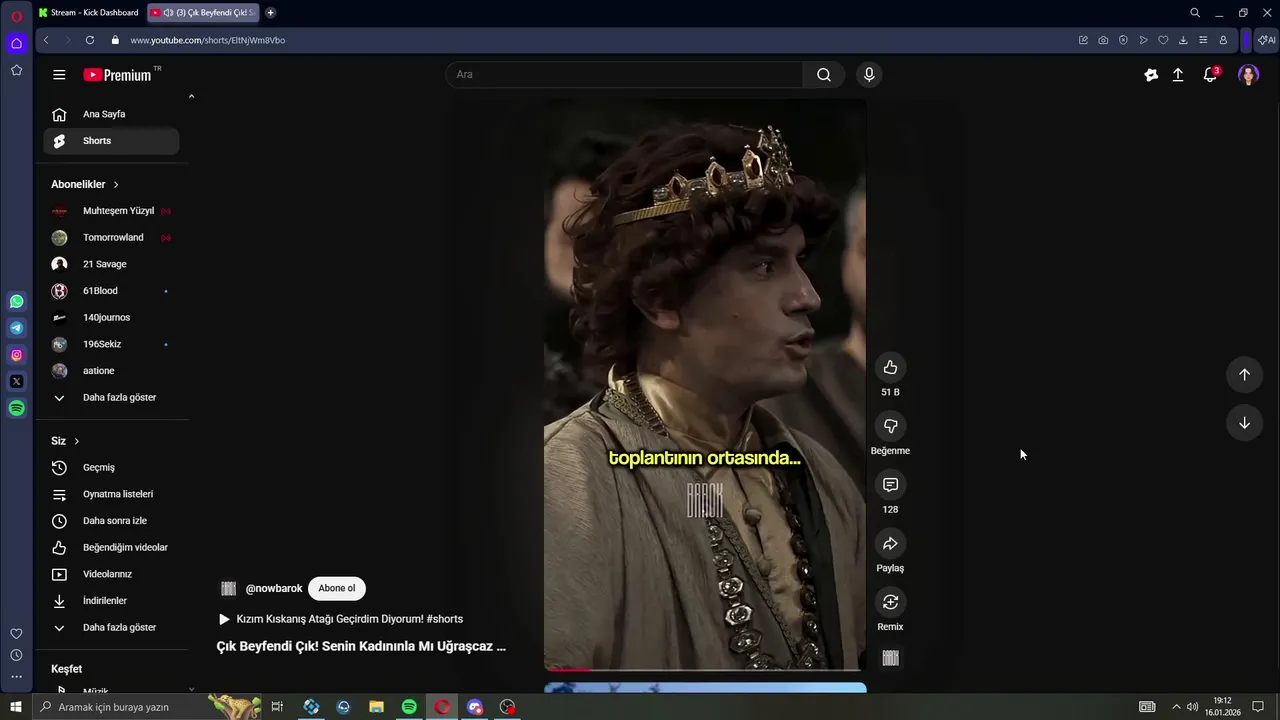Viewport: 1280px width, 720px height.
Task: Open the Tomorrowland subscription channel
Action: pyautogui.click(x=111, y=238)
